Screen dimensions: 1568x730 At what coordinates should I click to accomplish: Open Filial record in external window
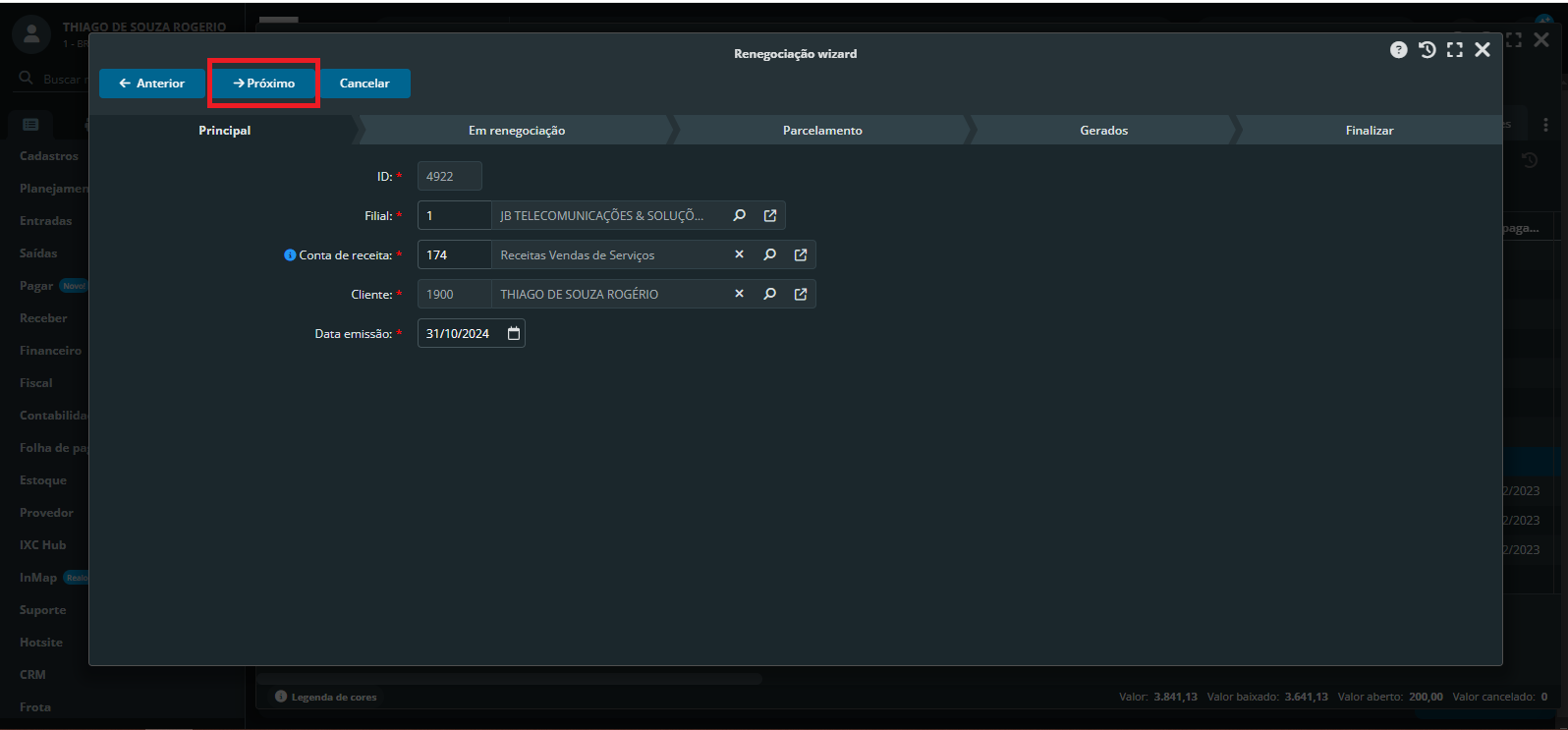(770, 215)
